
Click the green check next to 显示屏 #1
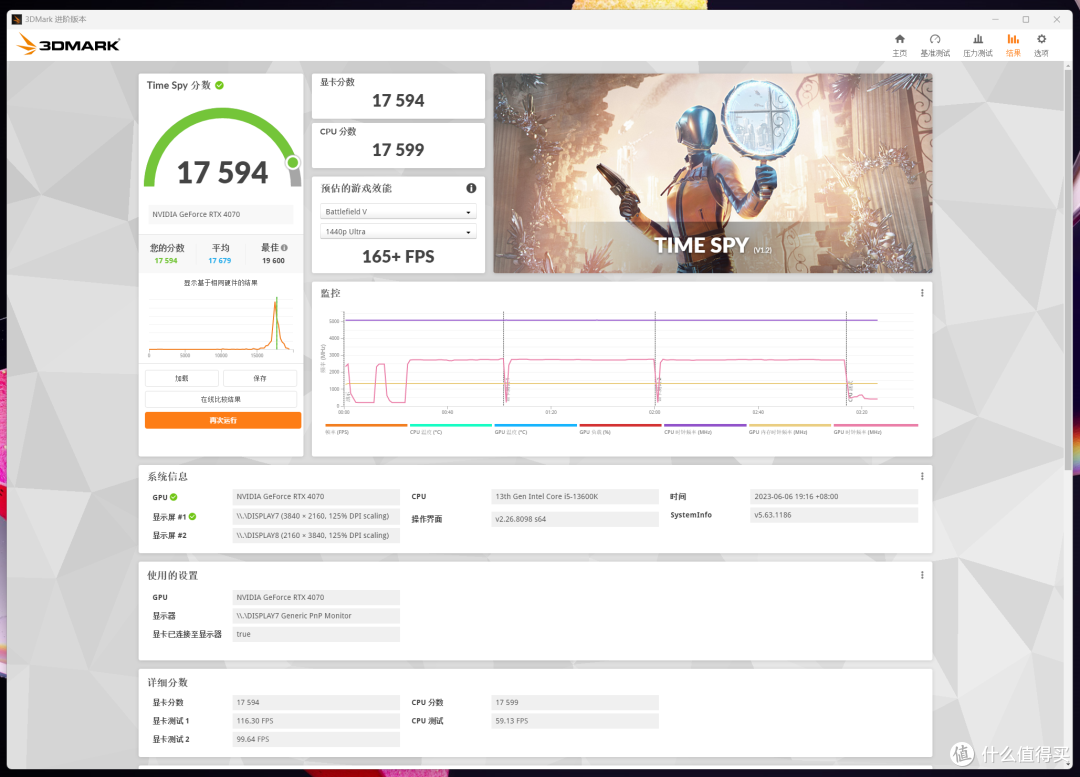(x=192, y=517)
